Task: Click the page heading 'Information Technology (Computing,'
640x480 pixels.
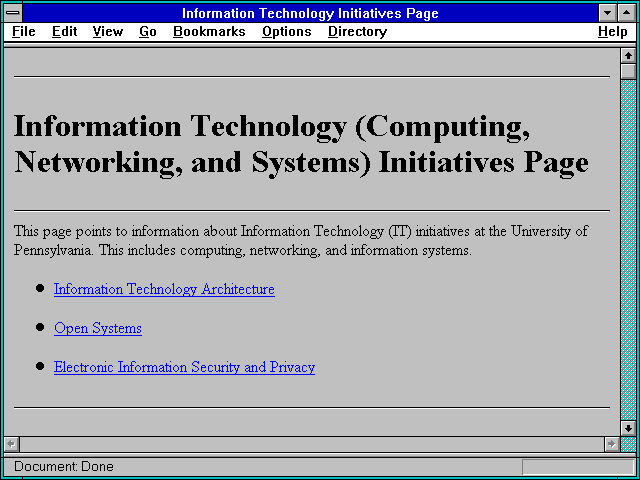Action: coord(272,127)
